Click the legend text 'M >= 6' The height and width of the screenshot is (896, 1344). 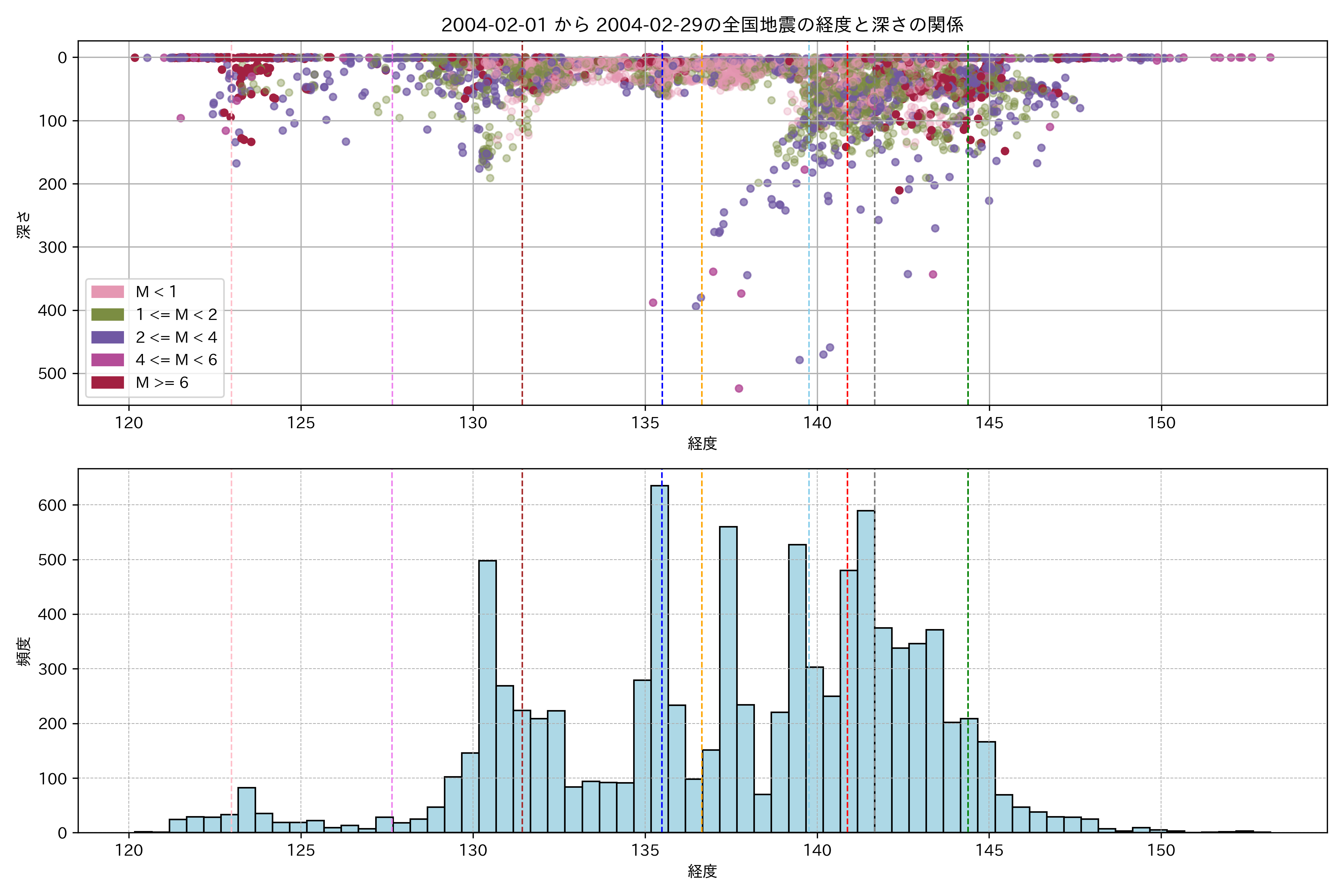pos(162,382)
